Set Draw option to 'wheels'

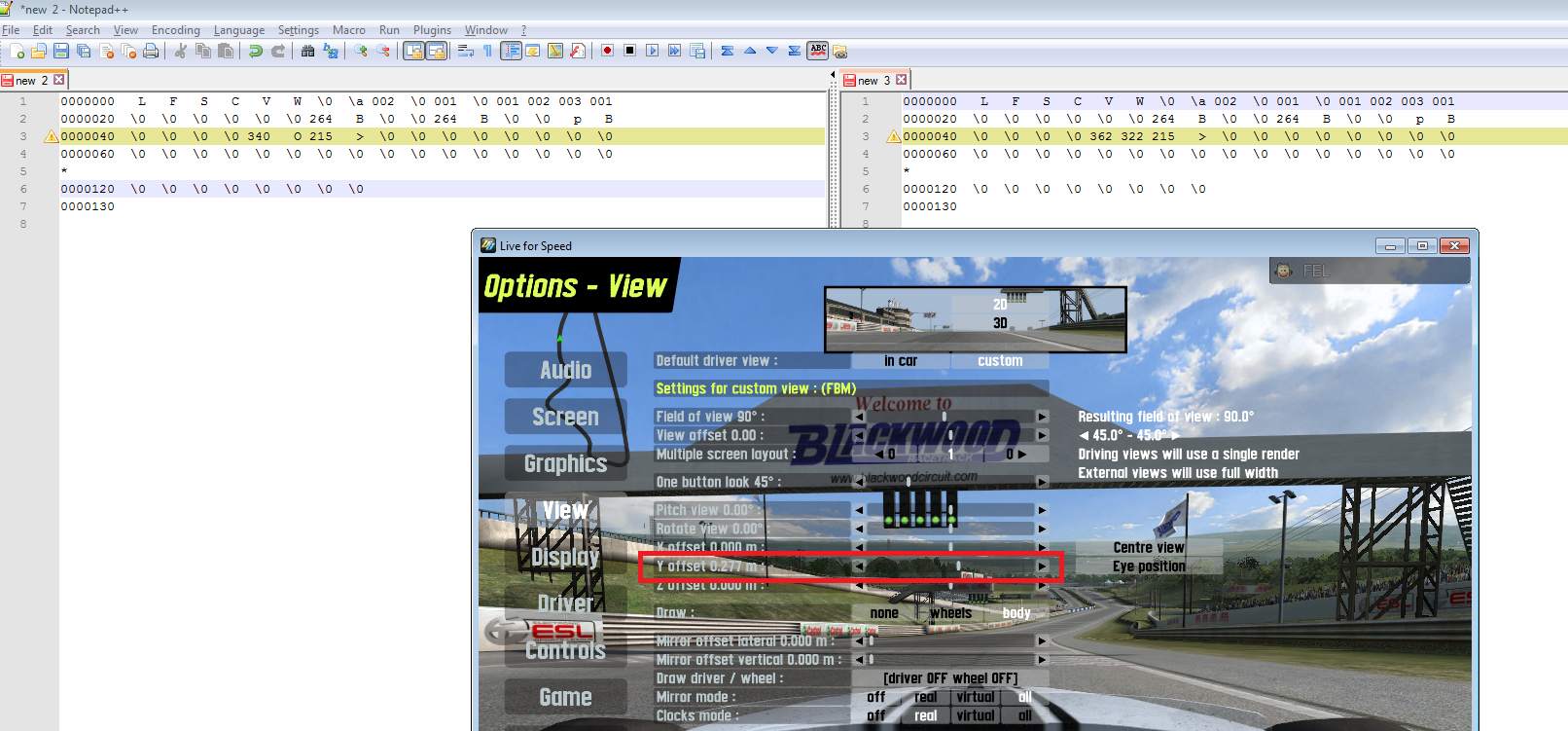[950, 613]
